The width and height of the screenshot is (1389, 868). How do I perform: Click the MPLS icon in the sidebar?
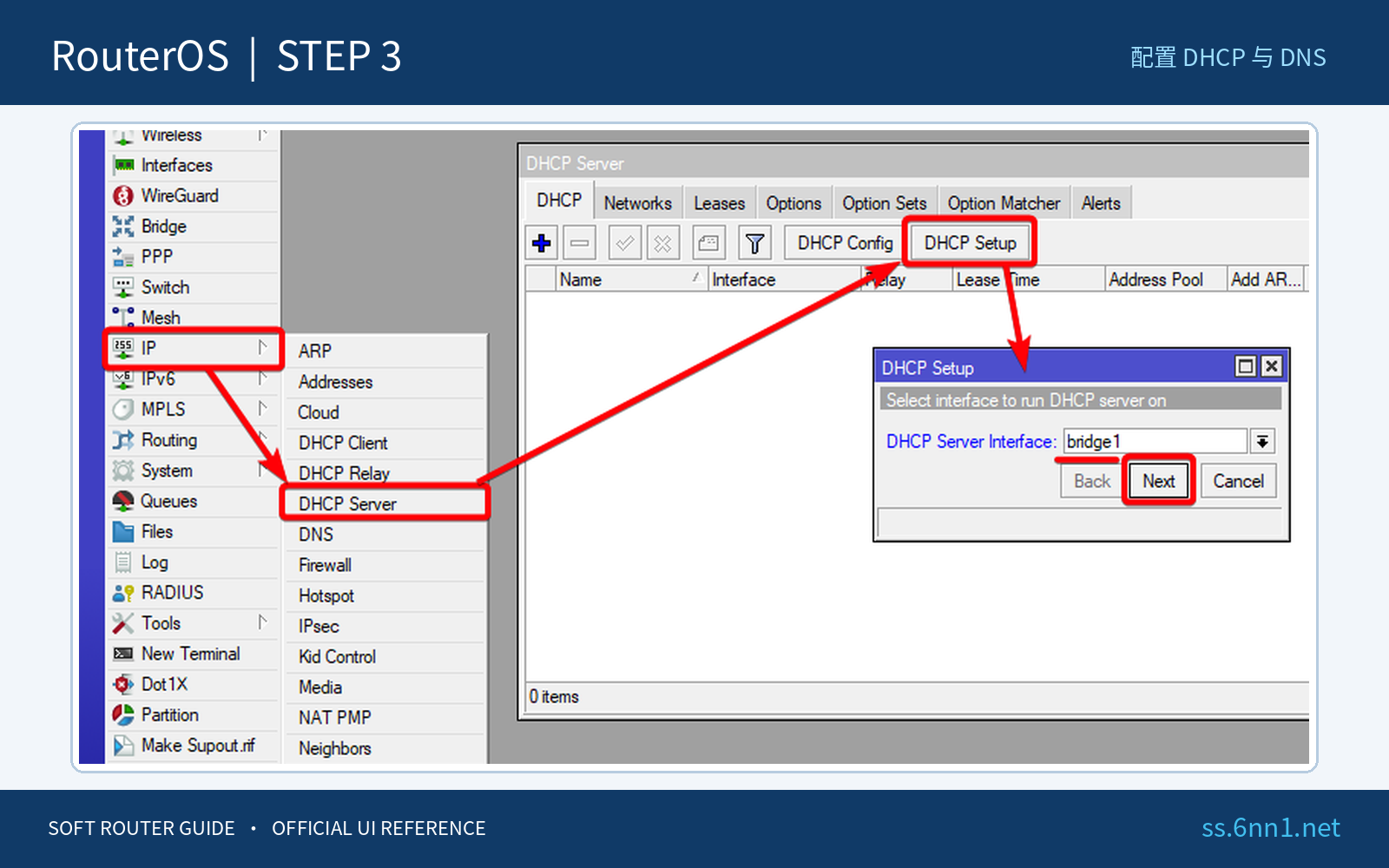click(124, 410)
